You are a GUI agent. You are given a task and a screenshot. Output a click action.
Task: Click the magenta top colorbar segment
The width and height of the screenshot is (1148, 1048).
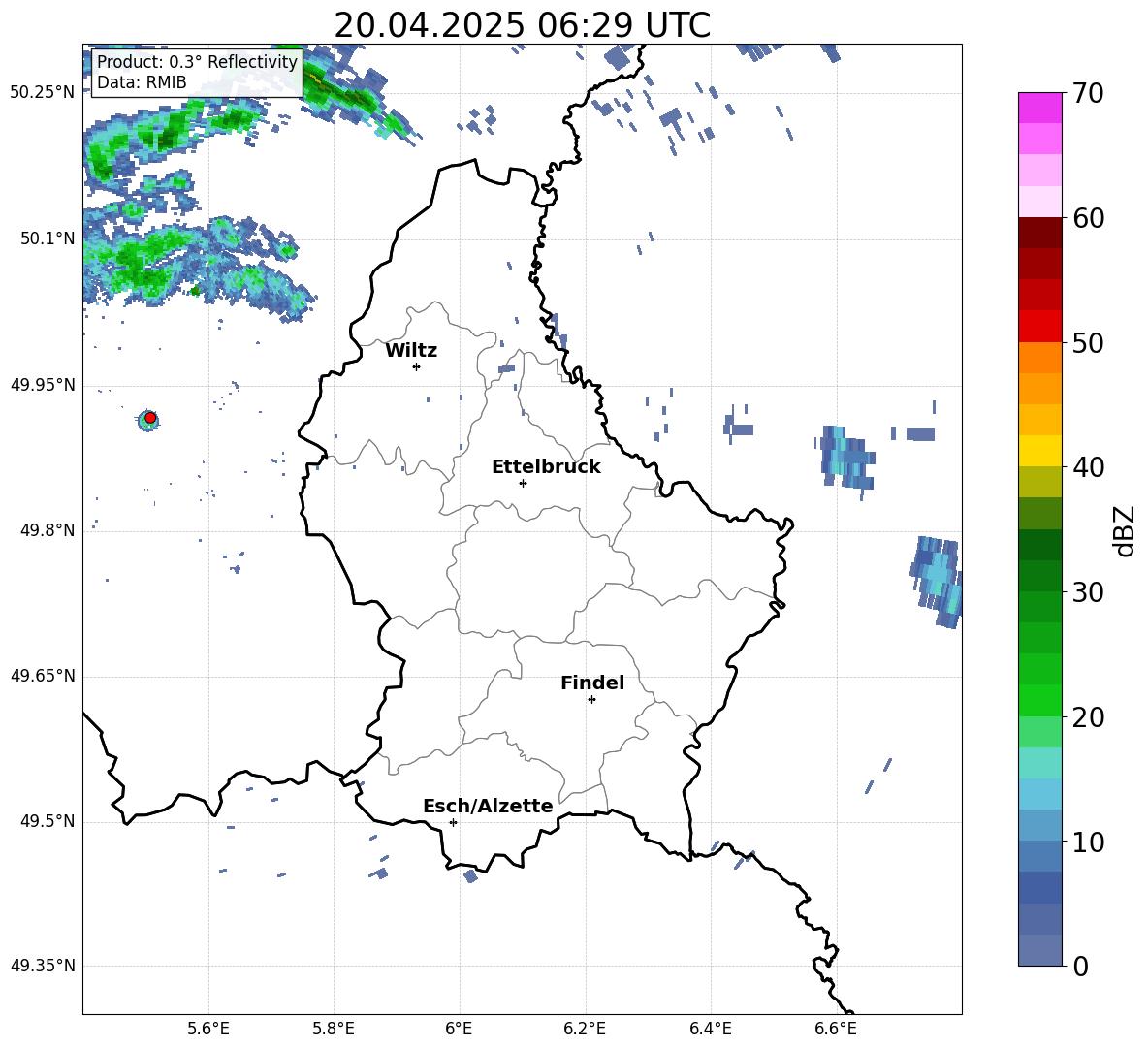coord(1039,109)
